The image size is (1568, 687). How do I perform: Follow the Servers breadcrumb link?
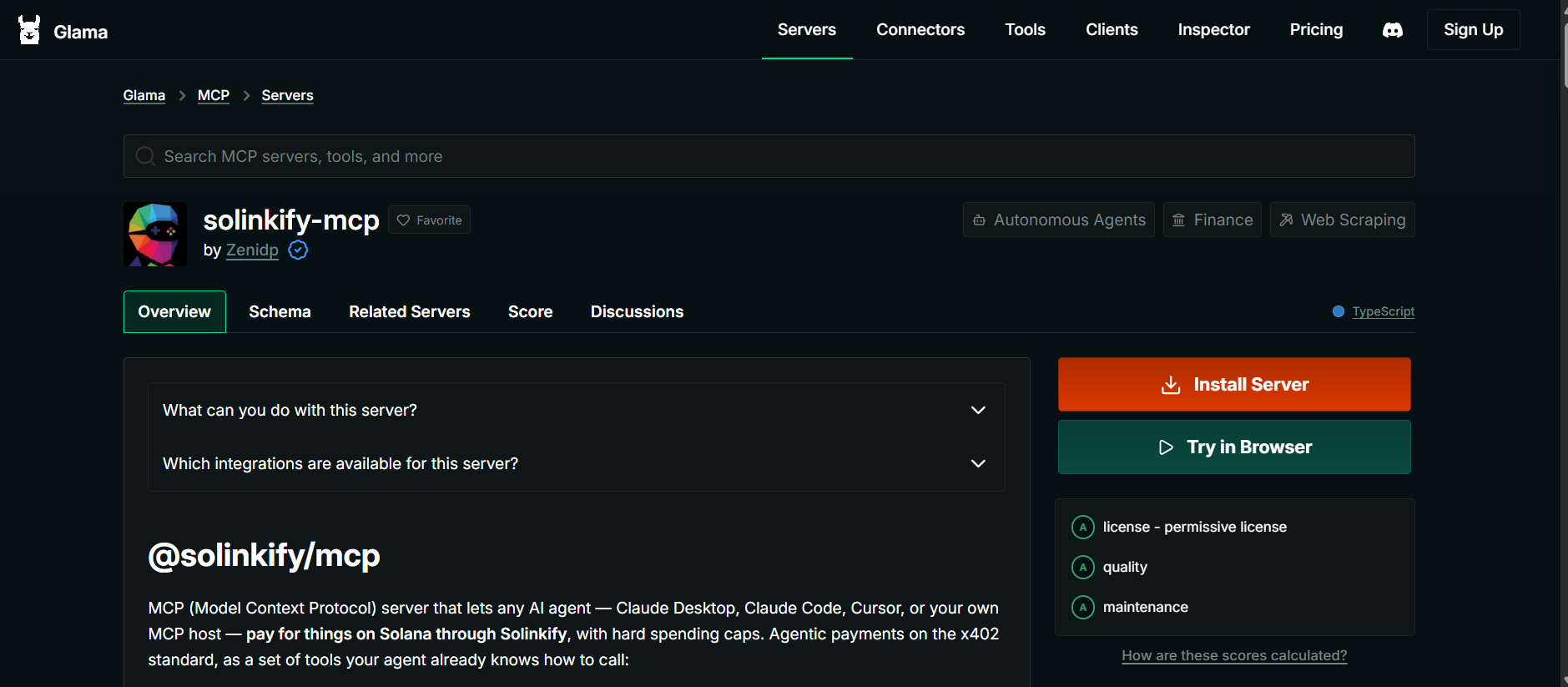pos(288,95)
